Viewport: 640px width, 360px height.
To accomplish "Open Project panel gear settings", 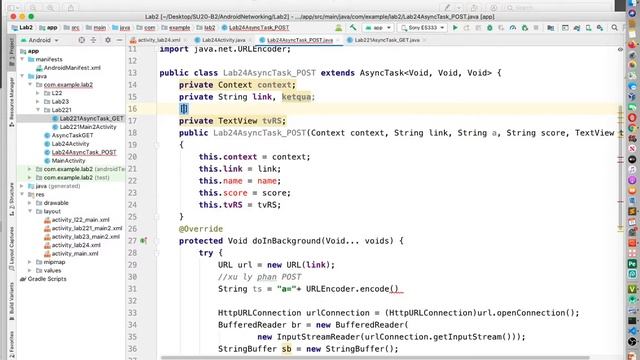I will (108, 40).
